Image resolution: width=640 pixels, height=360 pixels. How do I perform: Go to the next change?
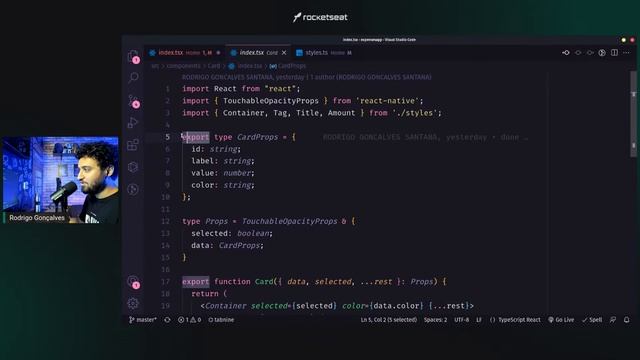click(x=590, y=53)
